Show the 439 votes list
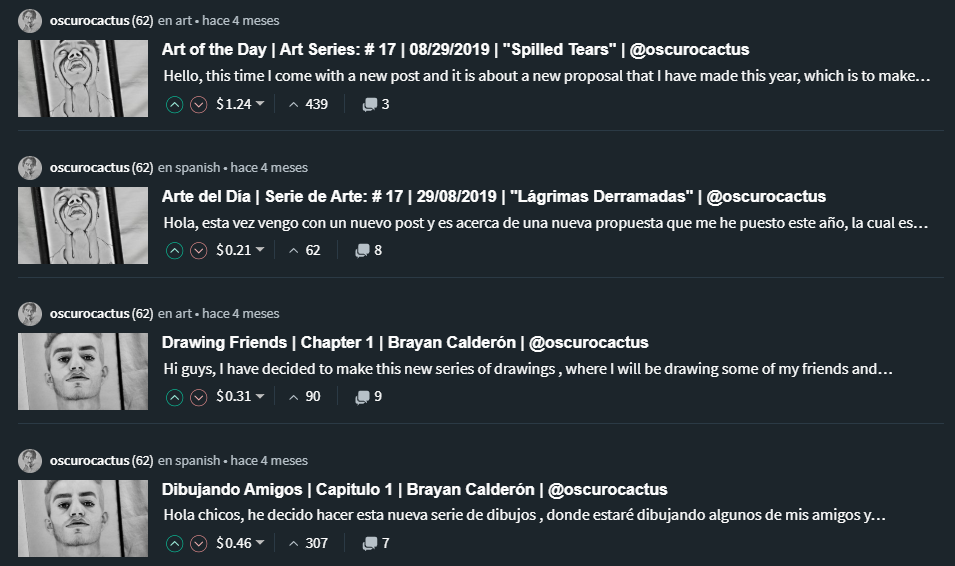Viewport: 955px width, 566px height. (309, 104)
